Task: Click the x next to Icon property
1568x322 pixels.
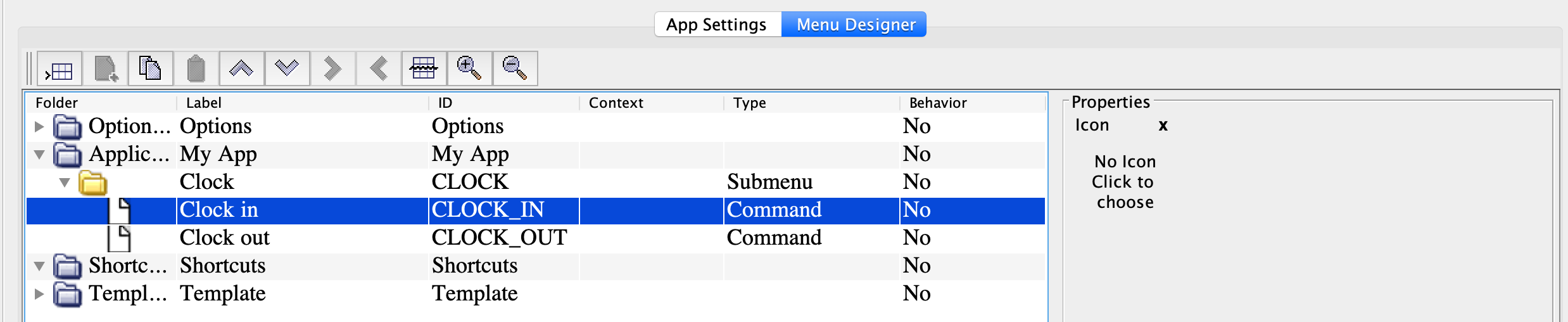Action: click(x=1163, y=126)
